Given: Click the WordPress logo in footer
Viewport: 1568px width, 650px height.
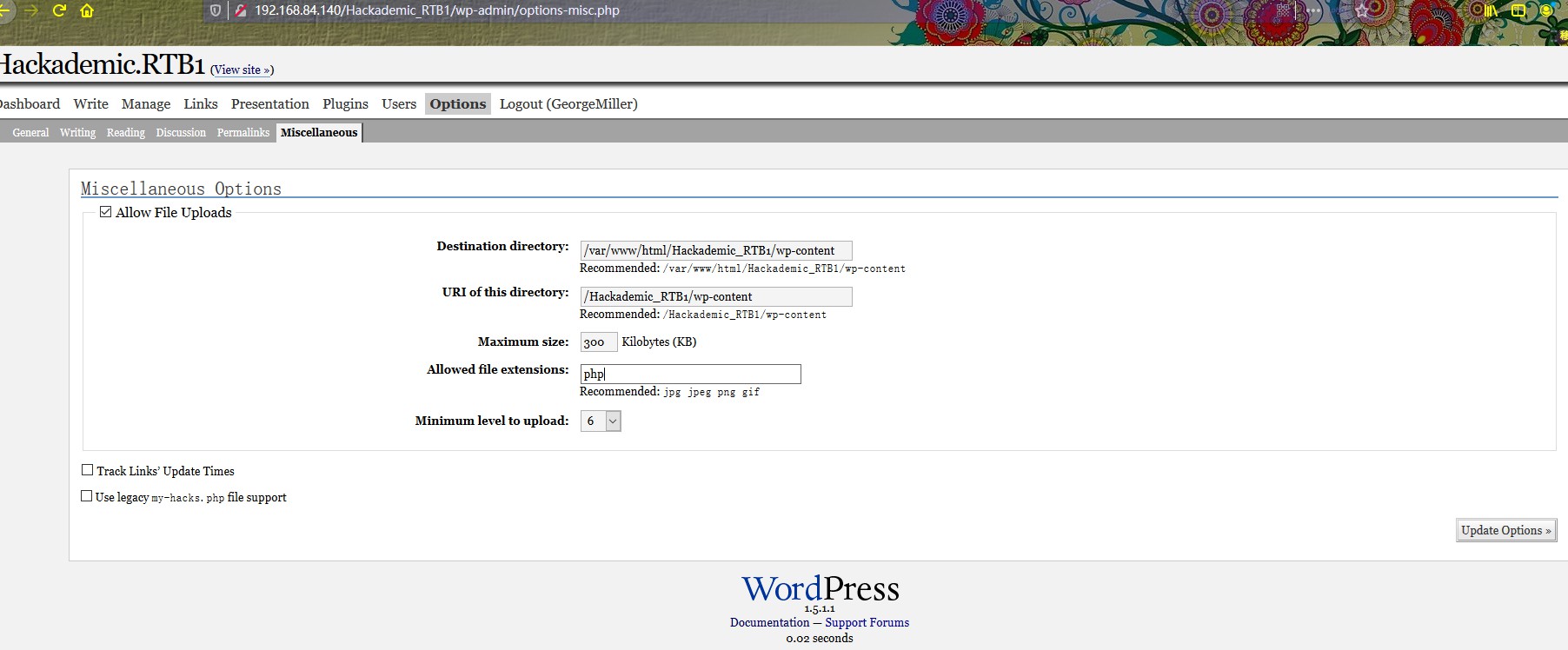Looking at the screenshot, I should [821, 588].
